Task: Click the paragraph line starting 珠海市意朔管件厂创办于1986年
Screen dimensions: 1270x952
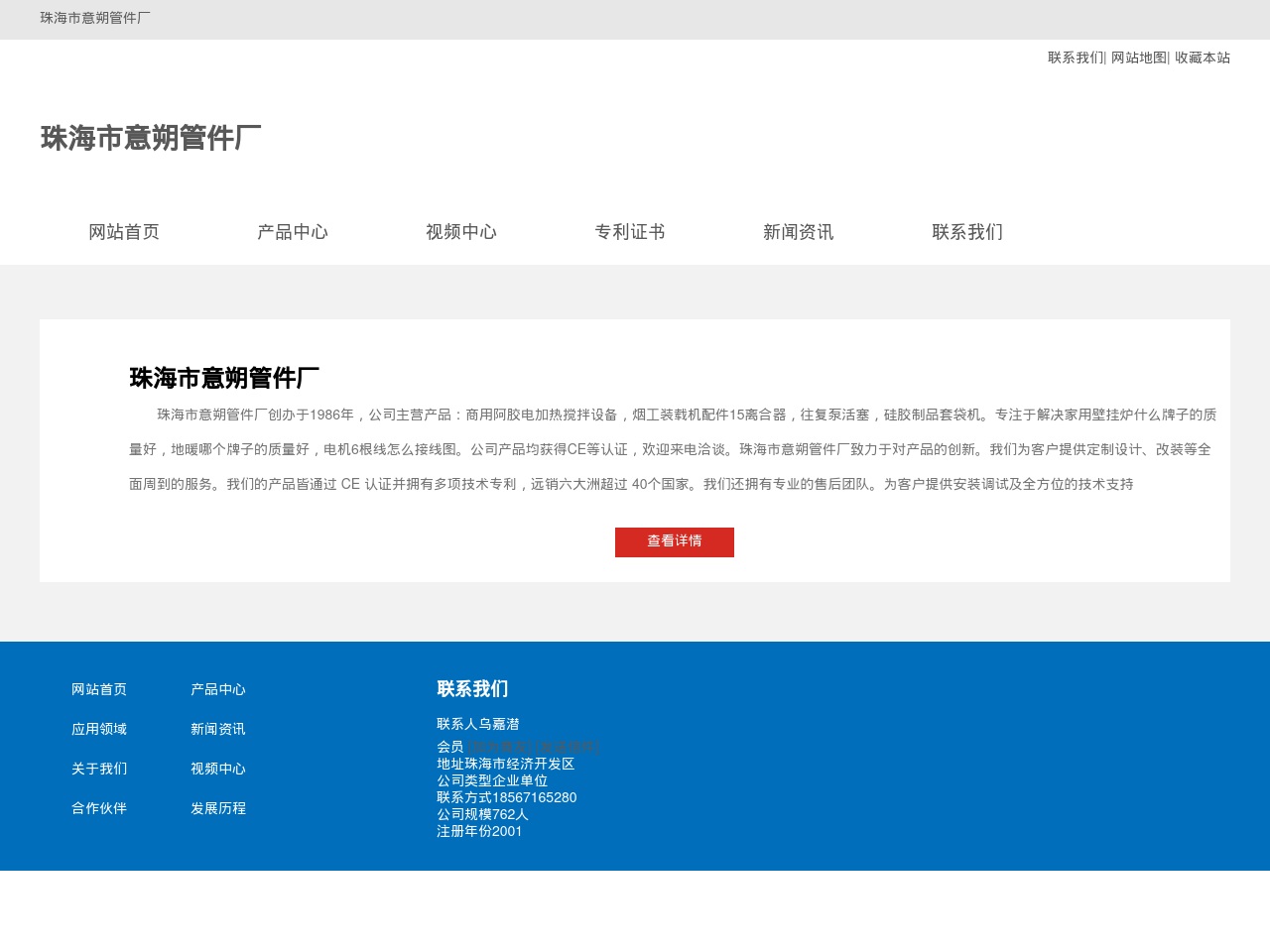Action: [687, 415]
